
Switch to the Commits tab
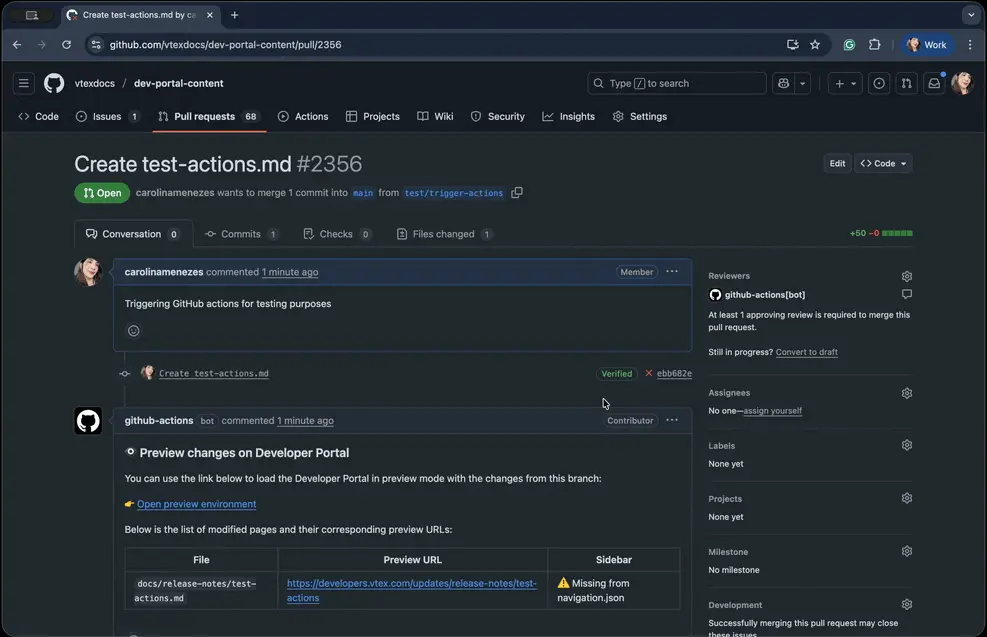[x=242, y=234]
